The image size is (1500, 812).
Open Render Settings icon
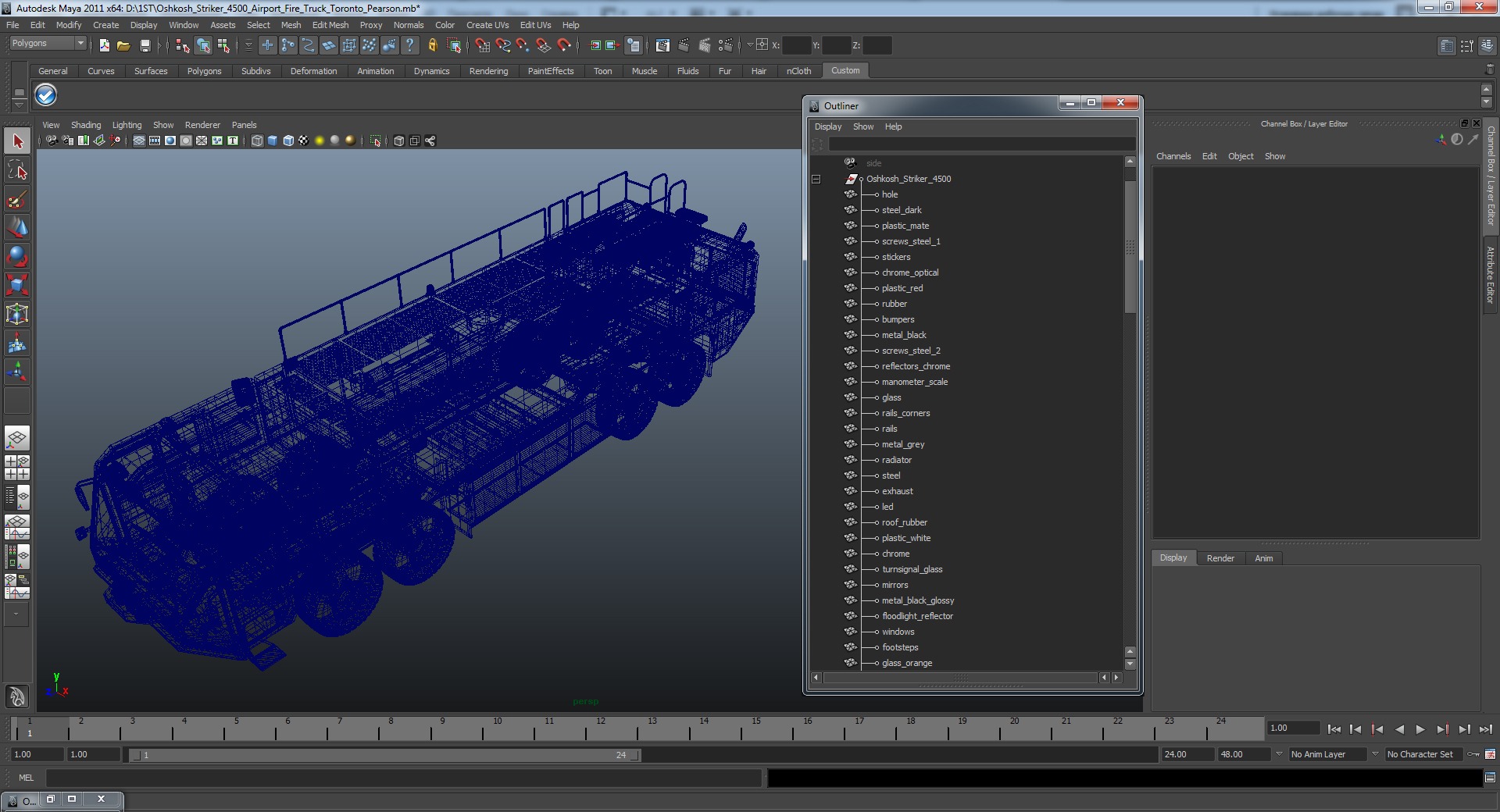tap(725, 45)
